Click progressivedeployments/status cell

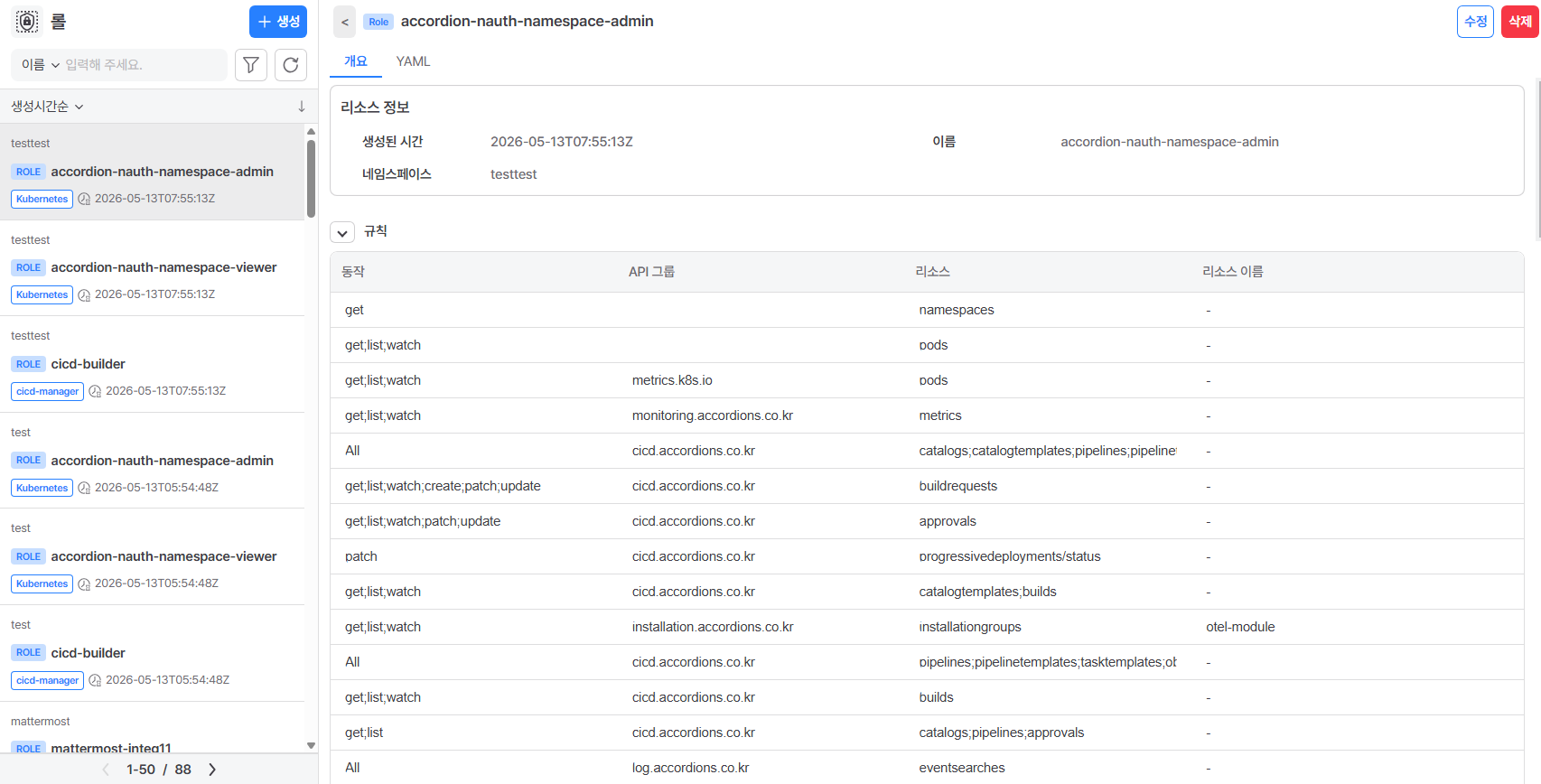point(1009,556)
